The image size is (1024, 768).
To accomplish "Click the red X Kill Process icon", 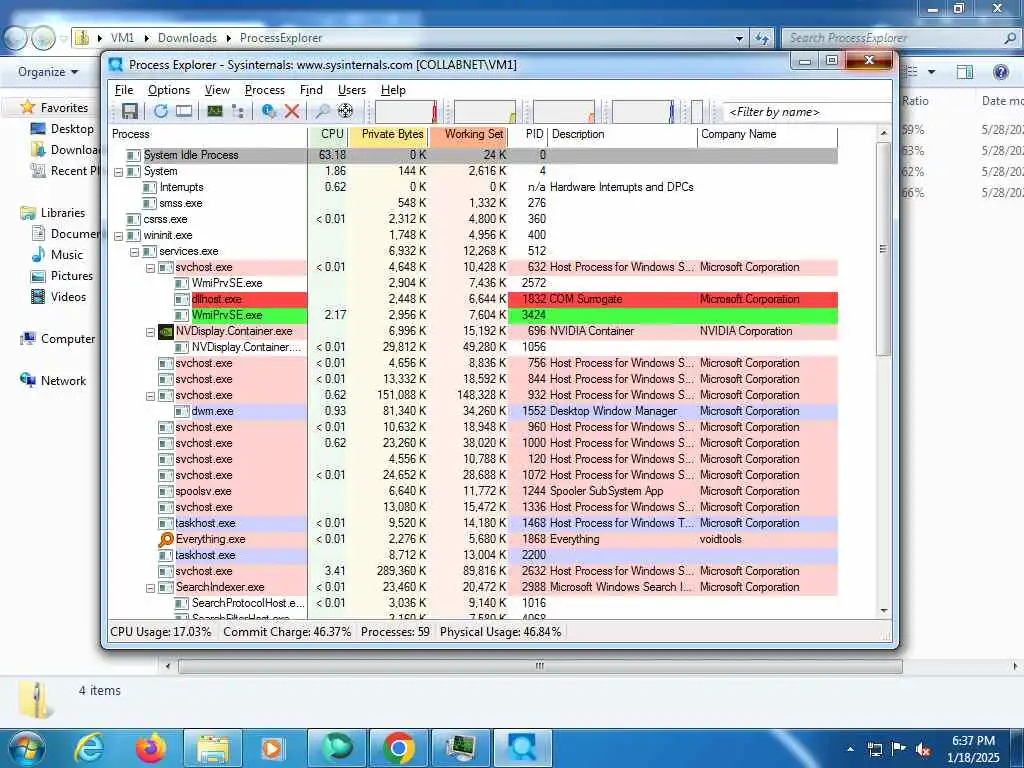I will tap(292, 111).
